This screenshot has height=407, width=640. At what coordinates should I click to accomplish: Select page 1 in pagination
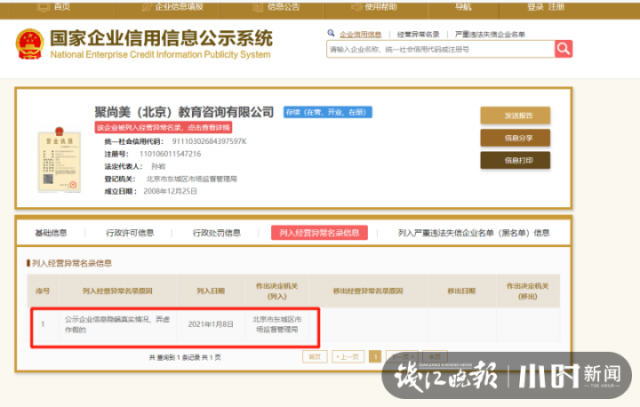point(375,357)
